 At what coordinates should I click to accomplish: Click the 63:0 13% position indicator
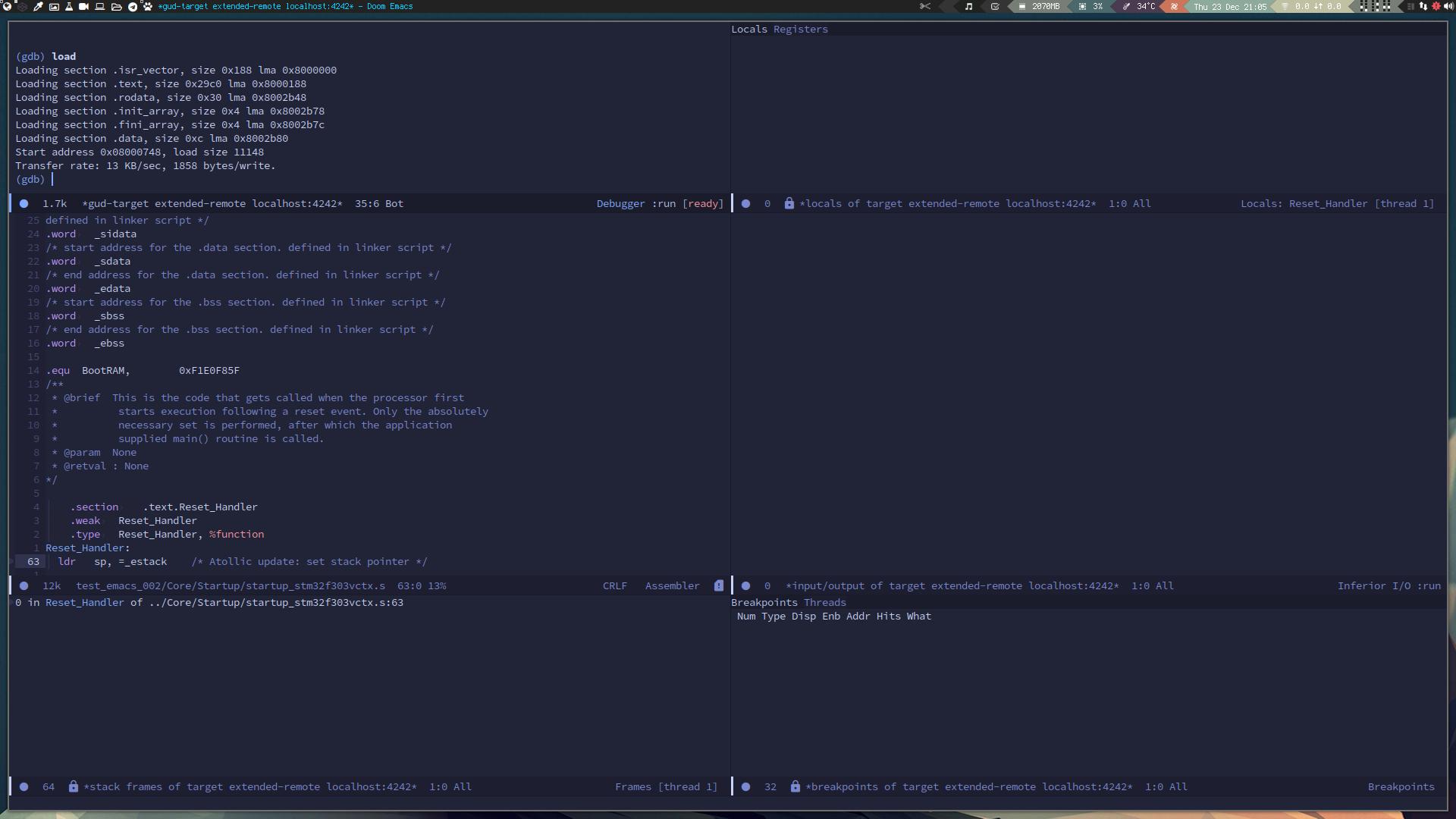[422, 586]
